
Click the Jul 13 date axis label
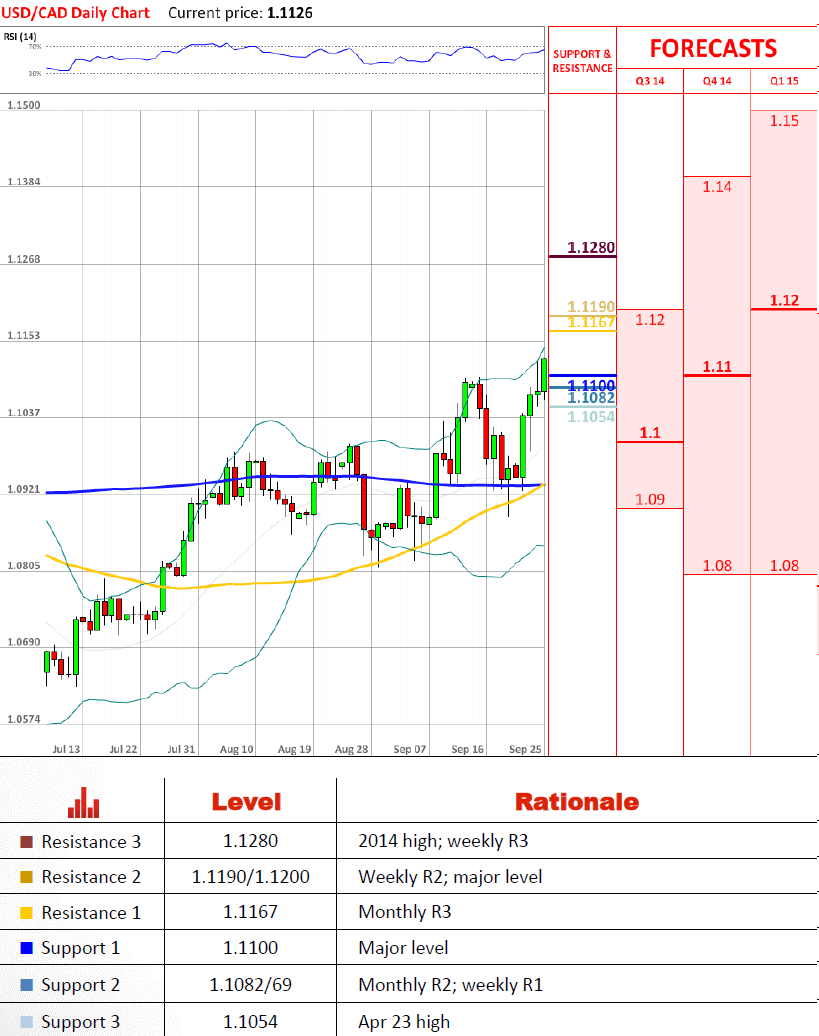click(66, 749)
